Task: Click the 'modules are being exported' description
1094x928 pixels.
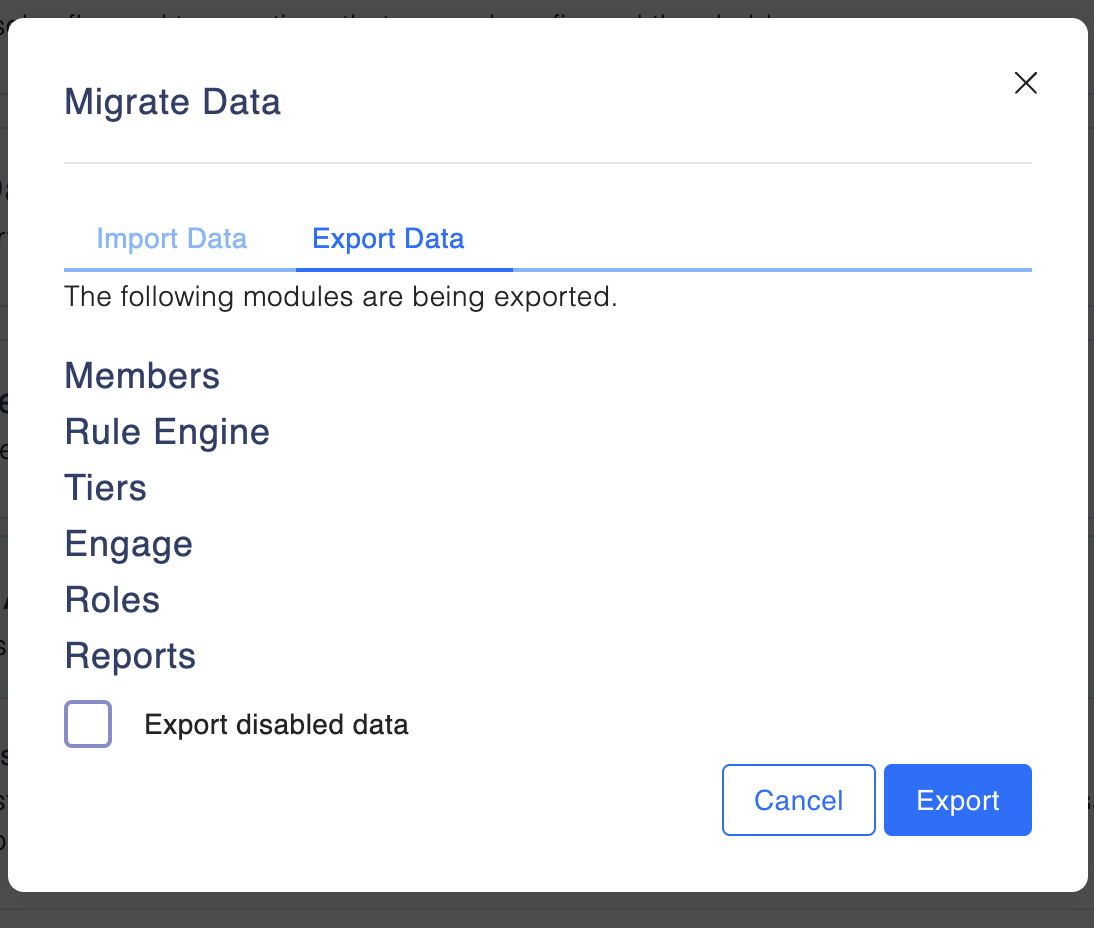Action: coord(340,297)
